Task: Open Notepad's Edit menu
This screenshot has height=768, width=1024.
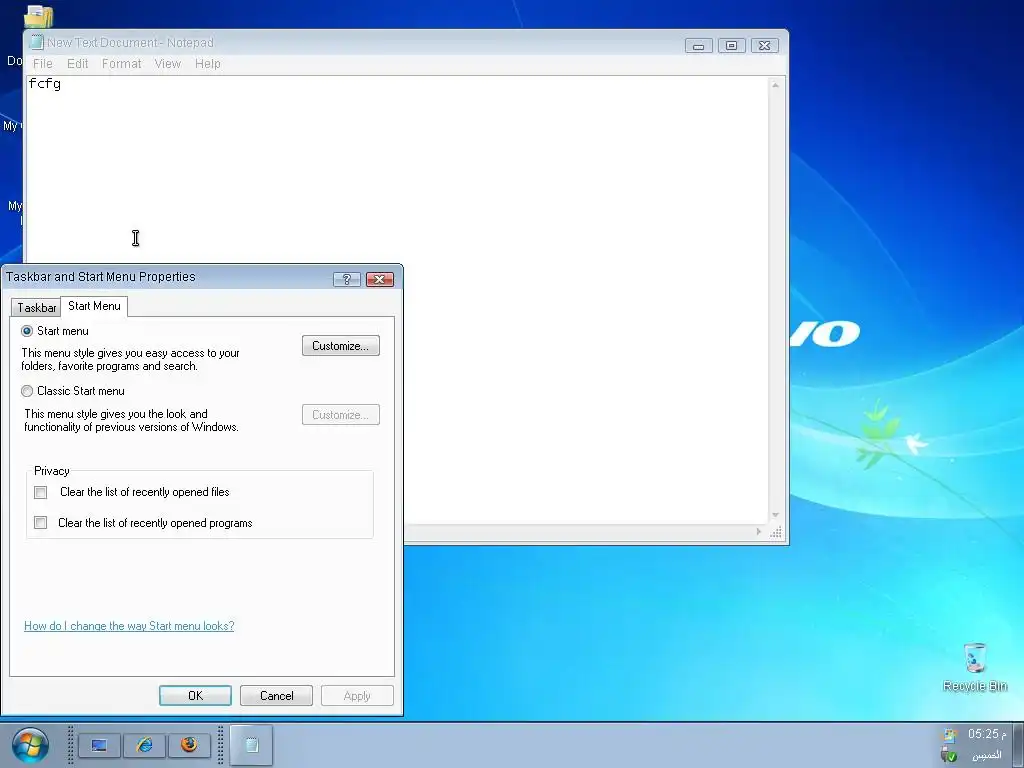Action: (77, 63)
